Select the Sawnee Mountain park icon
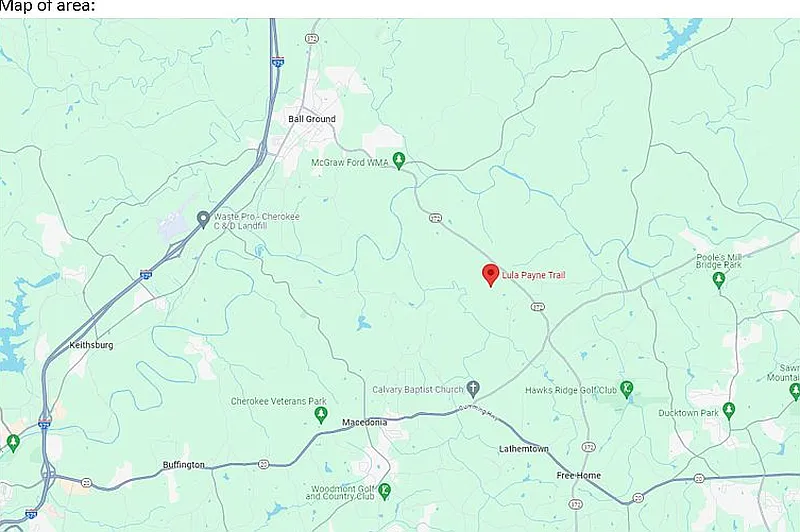This screenshot has height=532, width=800. (794, 391)
